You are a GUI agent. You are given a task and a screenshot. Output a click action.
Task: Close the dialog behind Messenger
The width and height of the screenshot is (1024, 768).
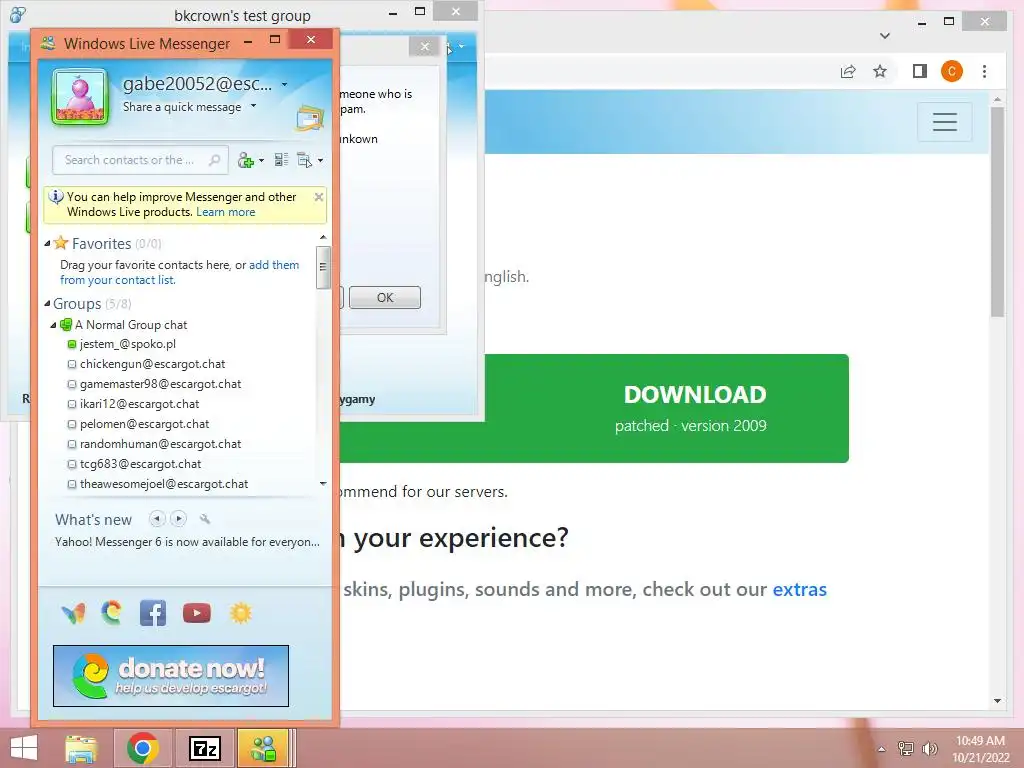pyautogui.click(x=425, y=46)
